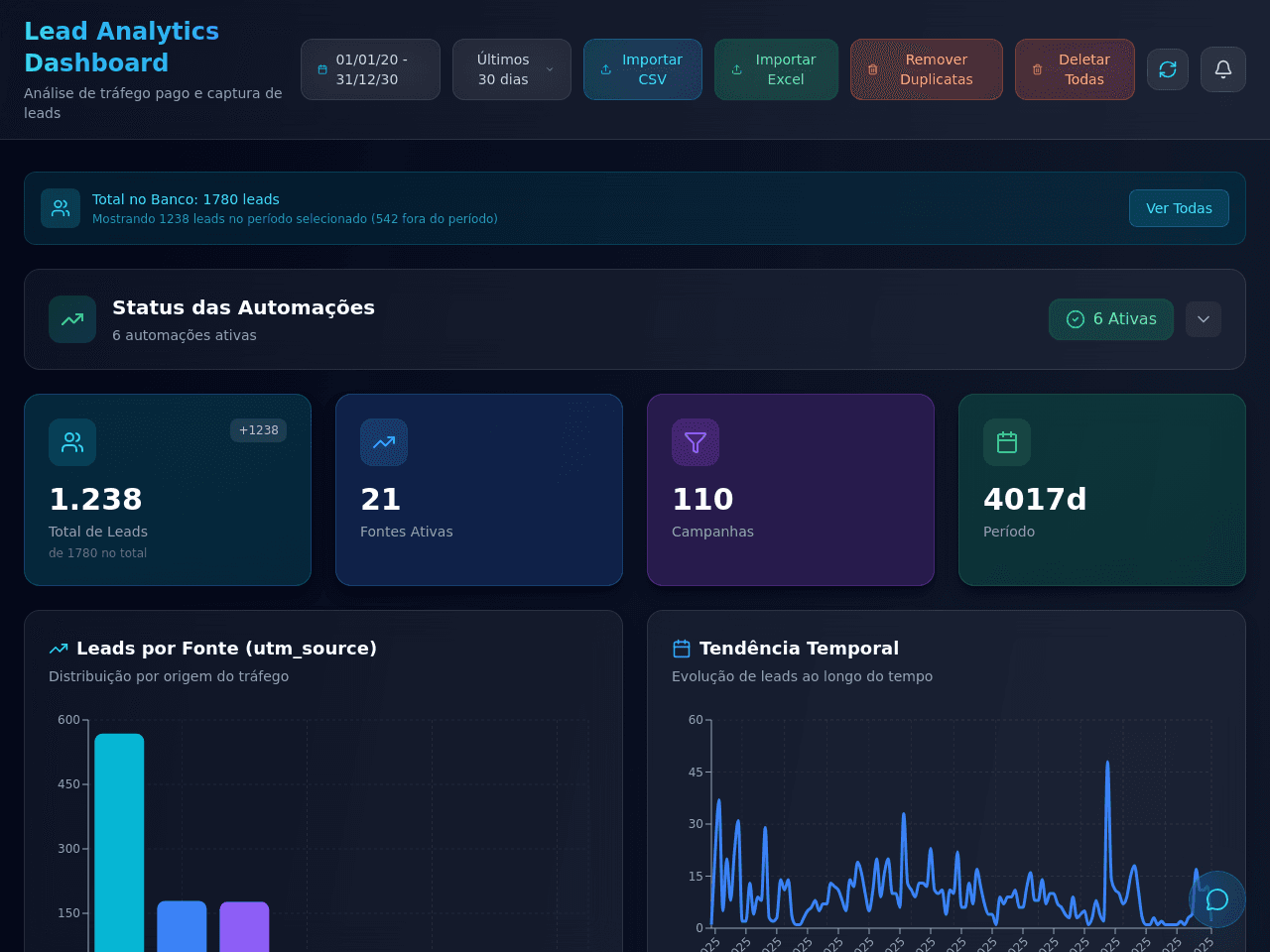Click the Lead Analytics Dashboard title

click(x=121, y=47)
